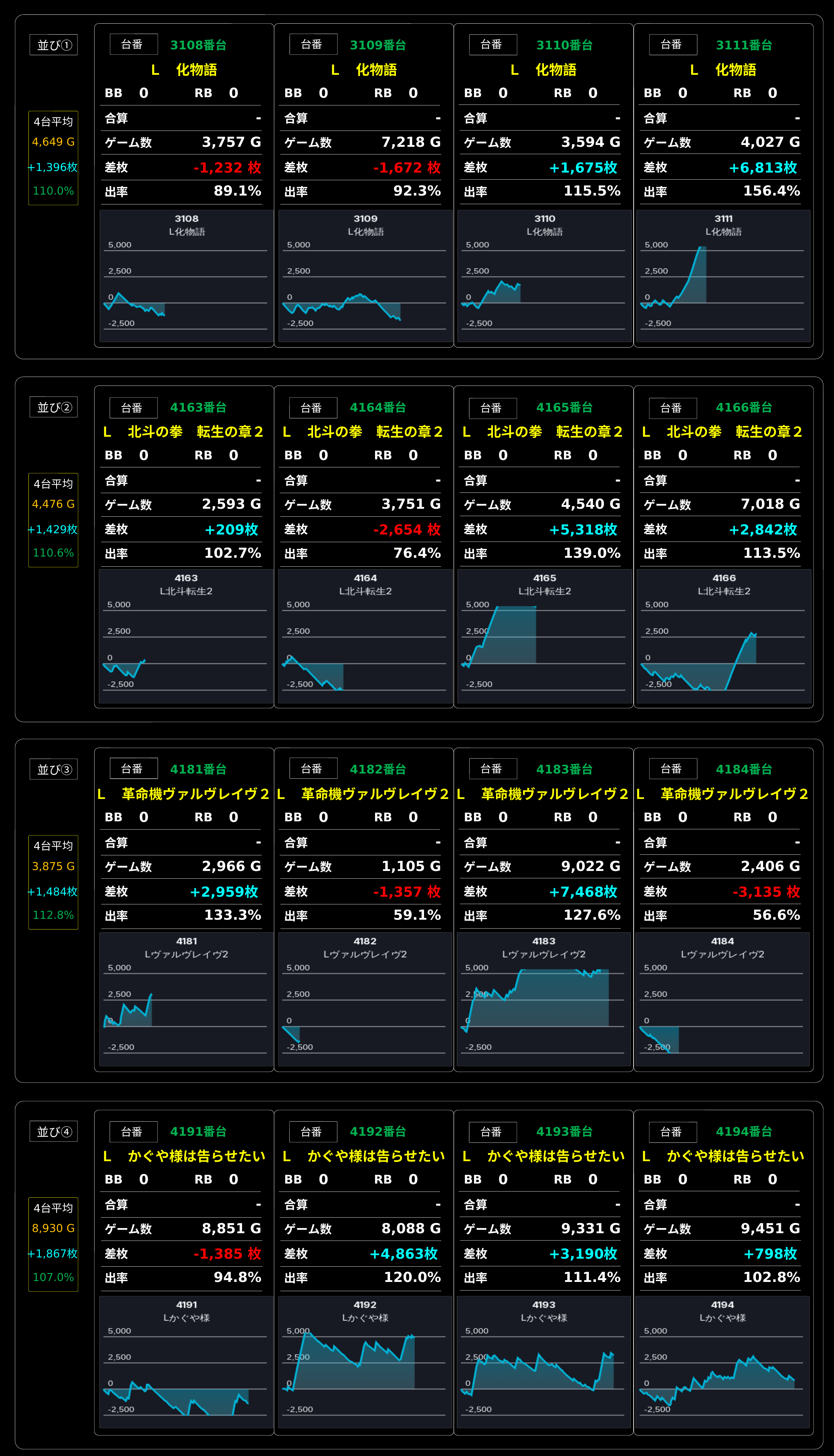Click the 並び③ group label
This screenshot has height=1456, width=834.
coord(53,769)
